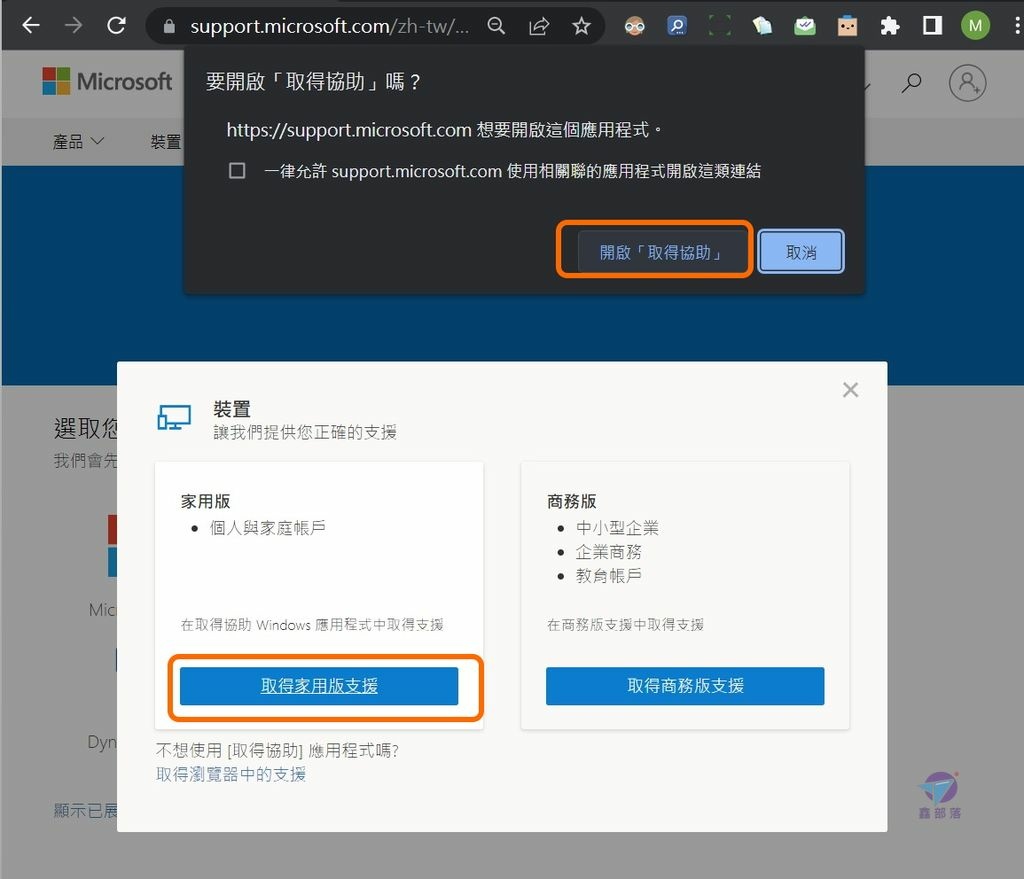
Task: Click 取消 in the open-app prompt
Action: (x=801, y=252)
